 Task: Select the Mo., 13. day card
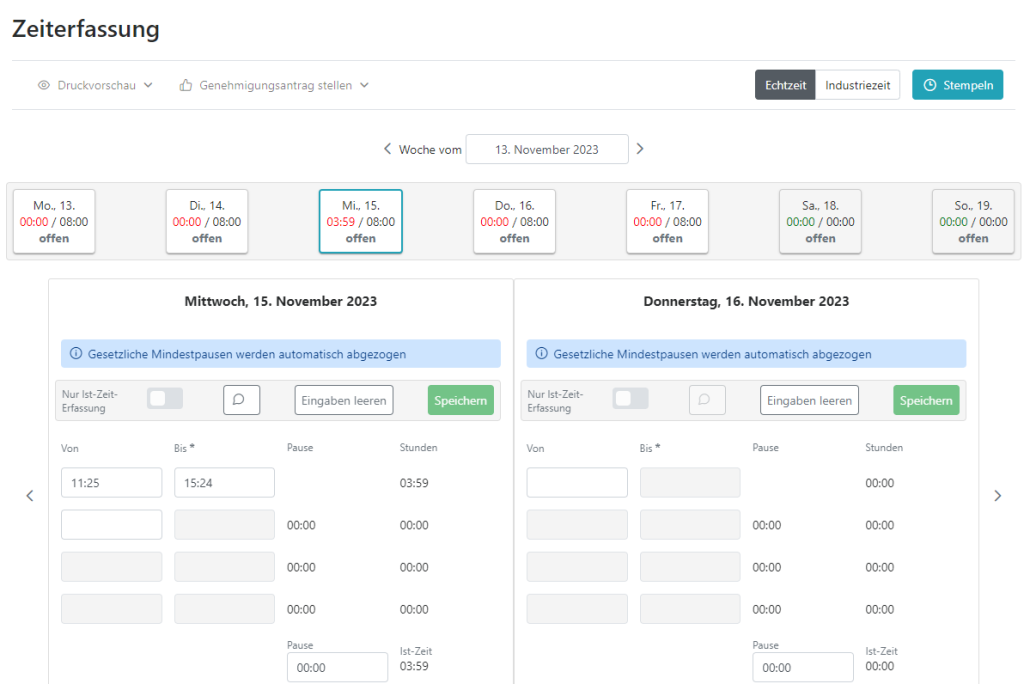click(x=54, y=221)
